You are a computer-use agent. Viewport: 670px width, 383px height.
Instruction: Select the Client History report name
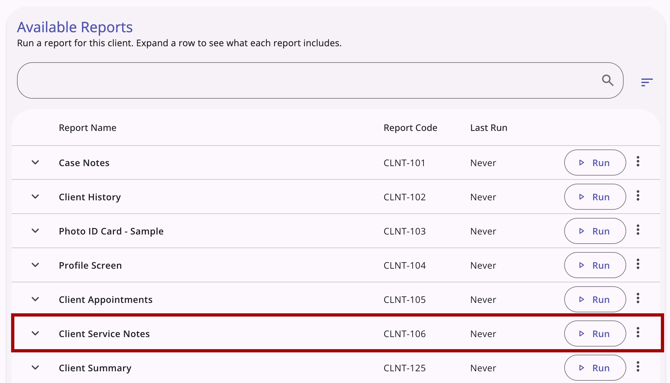pyautogui.click(x=90, y=197)
